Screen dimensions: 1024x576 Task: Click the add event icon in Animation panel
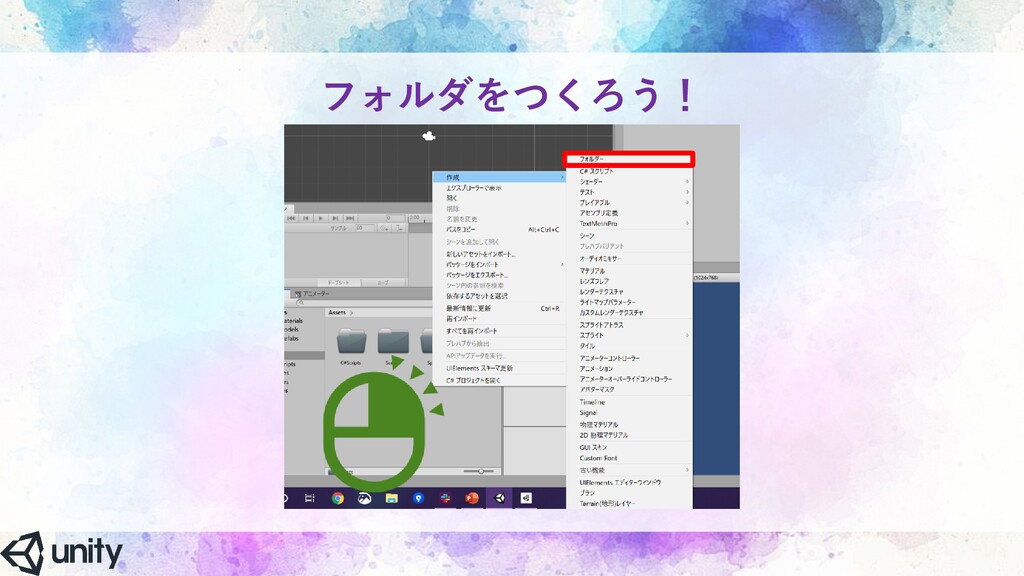tap(399, 228)
